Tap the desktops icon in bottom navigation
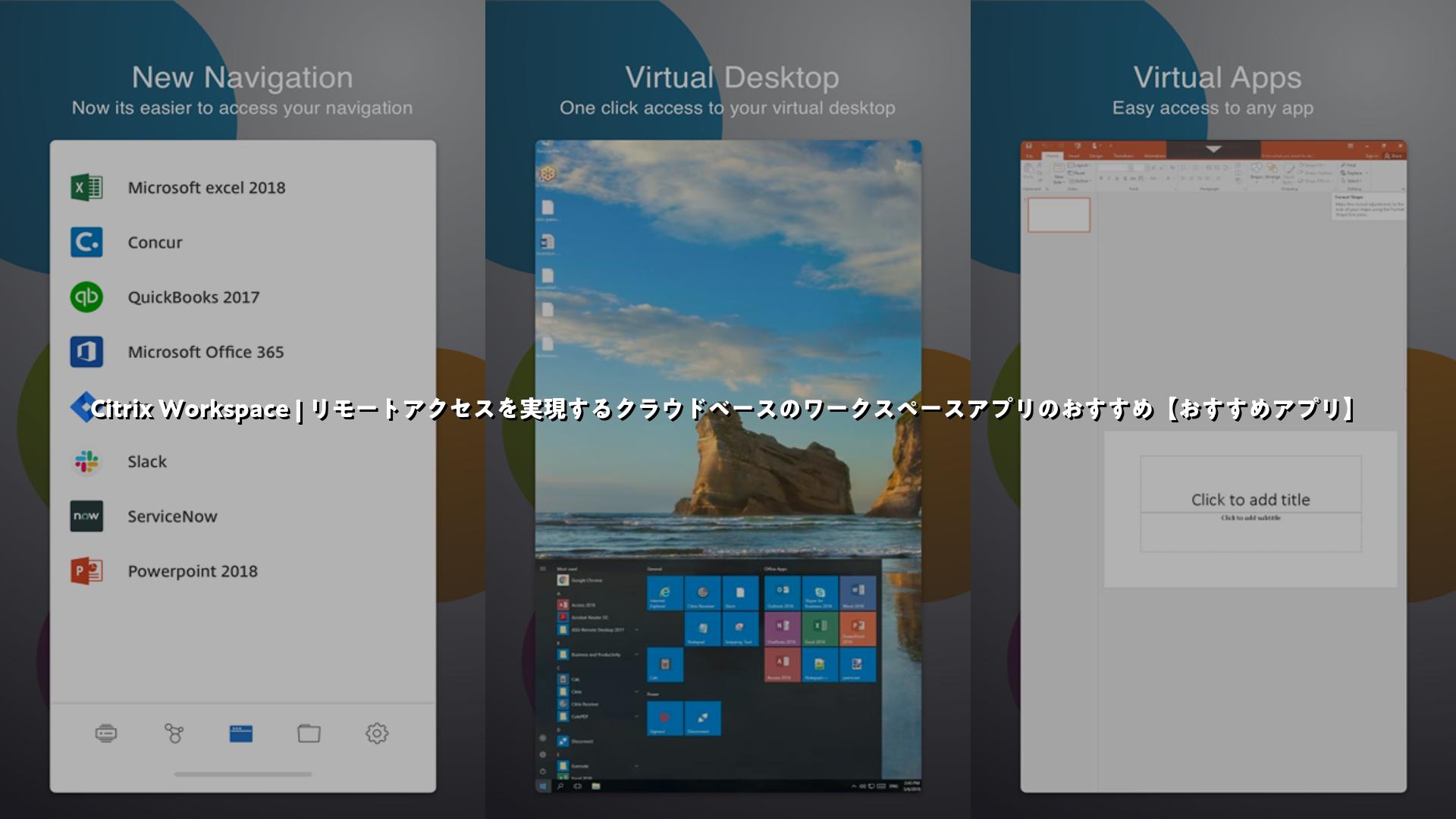 point(106,733)
